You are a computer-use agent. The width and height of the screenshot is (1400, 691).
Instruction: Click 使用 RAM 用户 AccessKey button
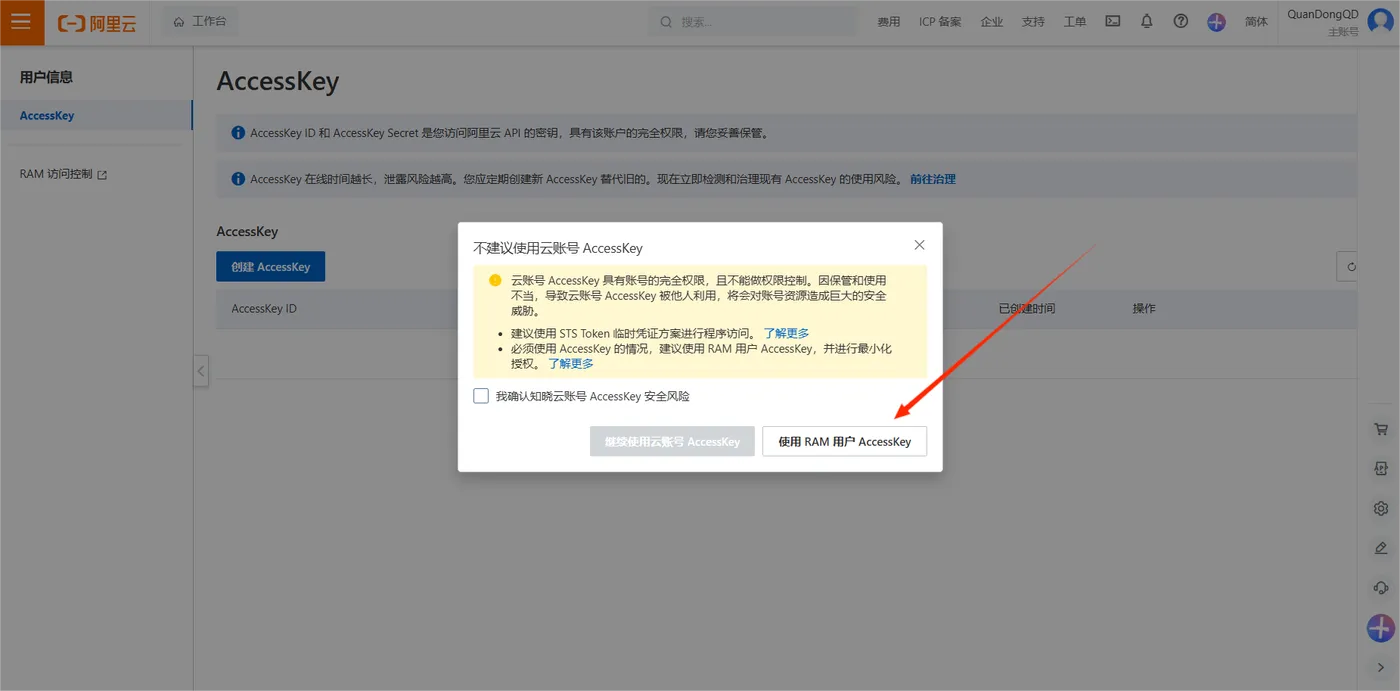coord(845,441)
